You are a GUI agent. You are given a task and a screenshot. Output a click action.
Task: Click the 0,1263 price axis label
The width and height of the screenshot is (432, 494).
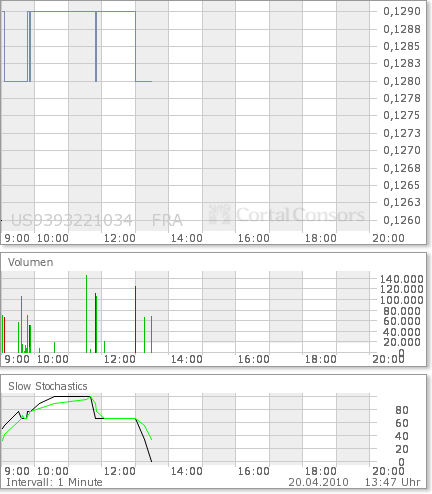[x=402, y=202]
